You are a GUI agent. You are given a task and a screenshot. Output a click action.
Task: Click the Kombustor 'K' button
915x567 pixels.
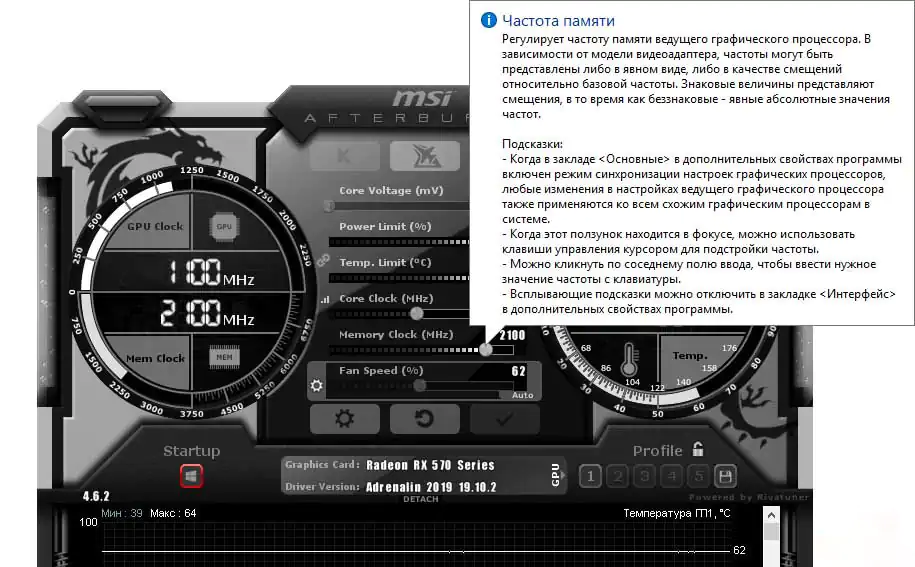(345, 156)
